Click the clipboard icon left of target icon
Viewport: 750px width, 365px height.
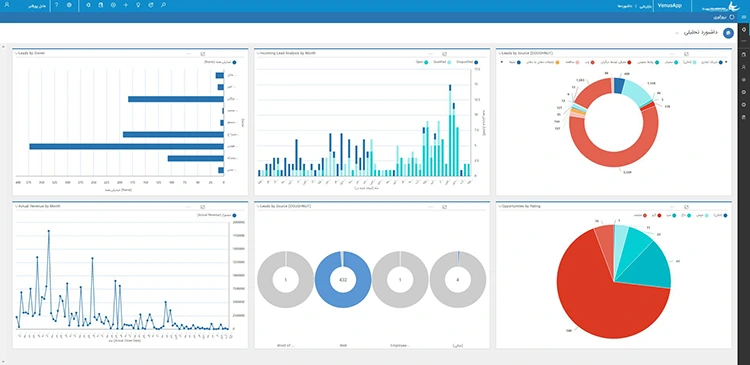(x=100, y=5)
